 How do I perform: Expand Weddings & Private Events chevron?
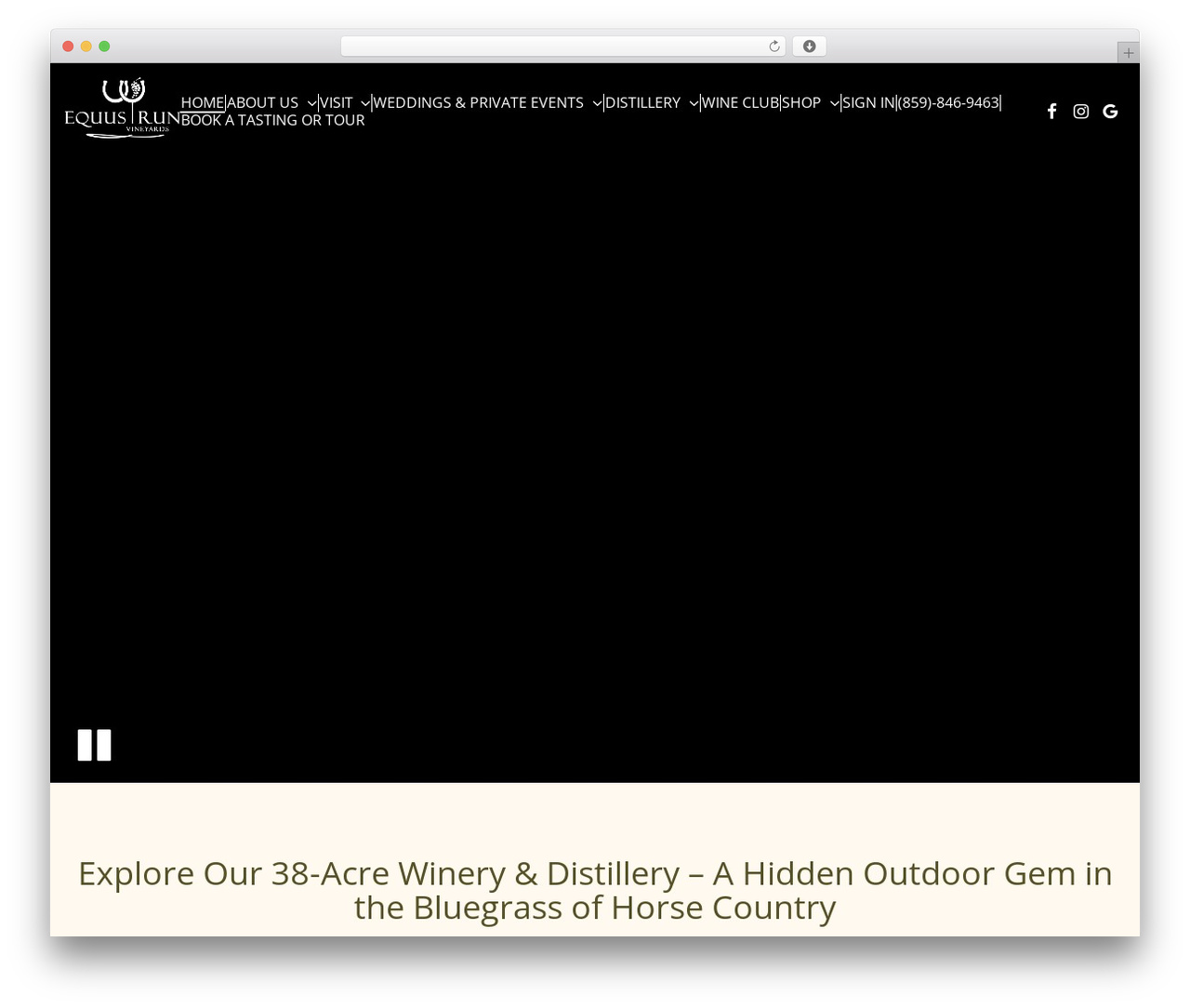click(597, 103)
